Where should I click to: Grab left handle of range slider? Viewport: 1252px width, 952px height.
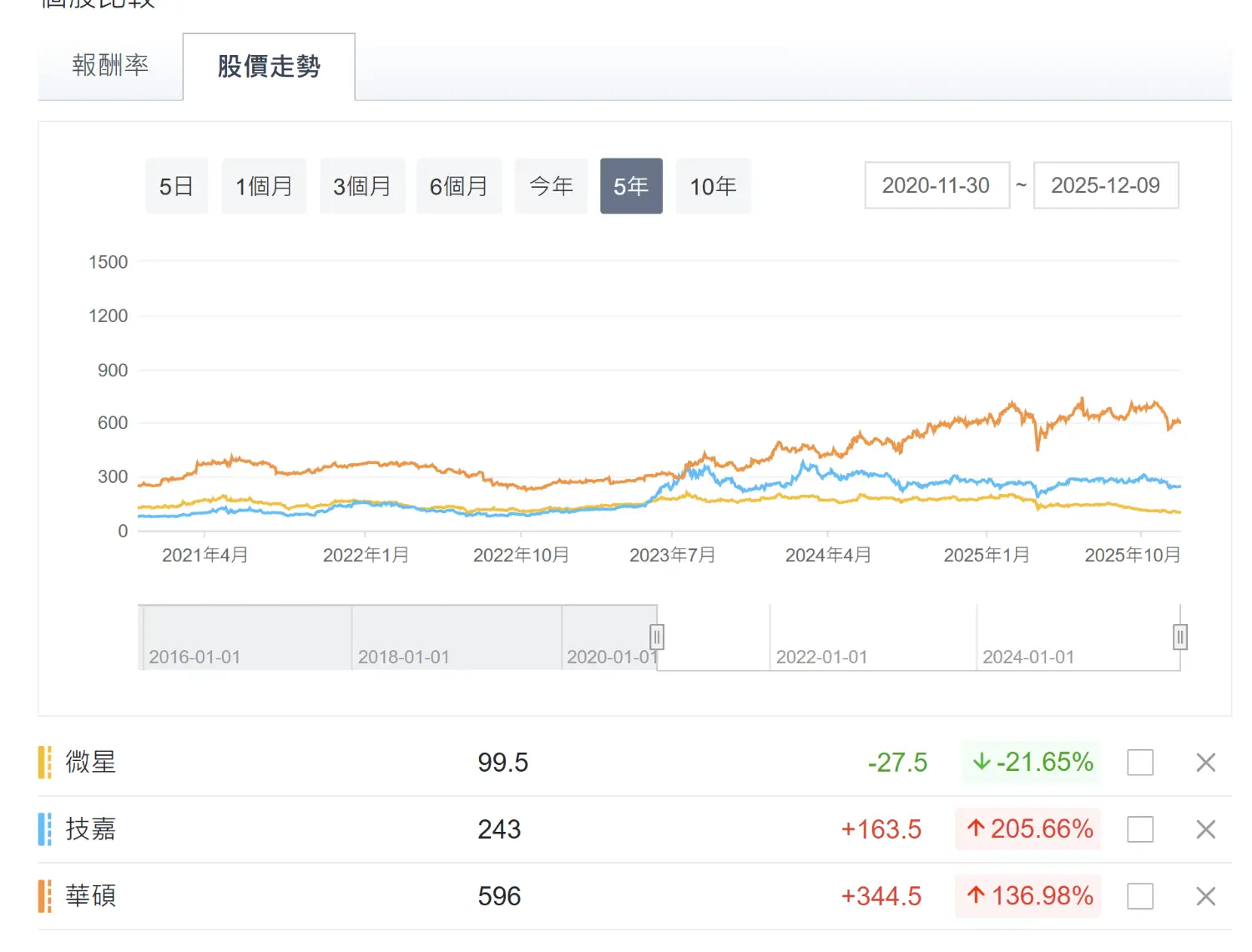[x=657, y=637]
